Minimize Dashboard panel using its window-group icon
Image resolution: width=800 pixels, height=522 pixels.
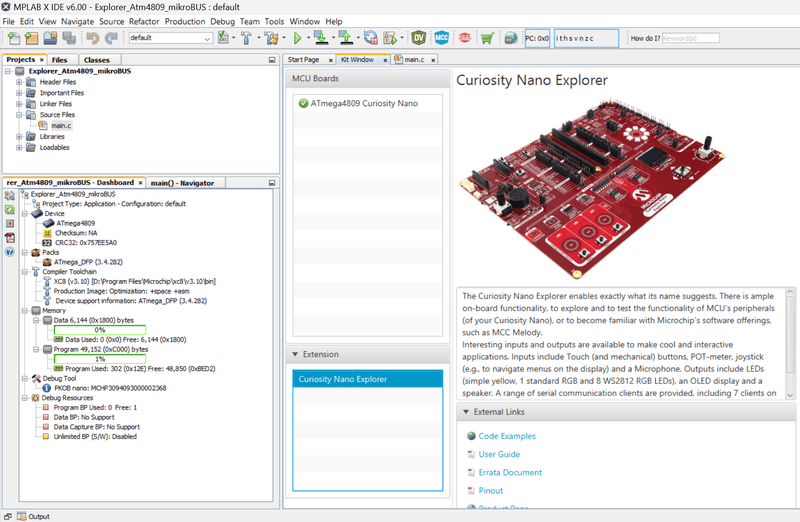coord(272,183)
